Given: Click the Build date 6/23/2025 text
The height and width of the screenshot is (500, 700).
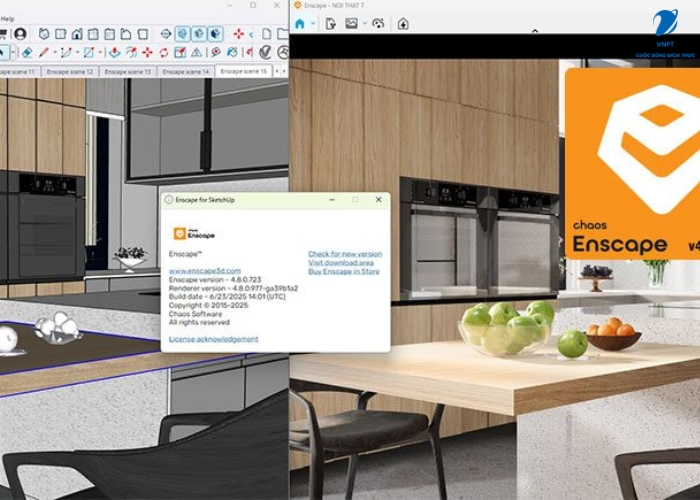Looking at the screenshot, I should tap(227, 296).
